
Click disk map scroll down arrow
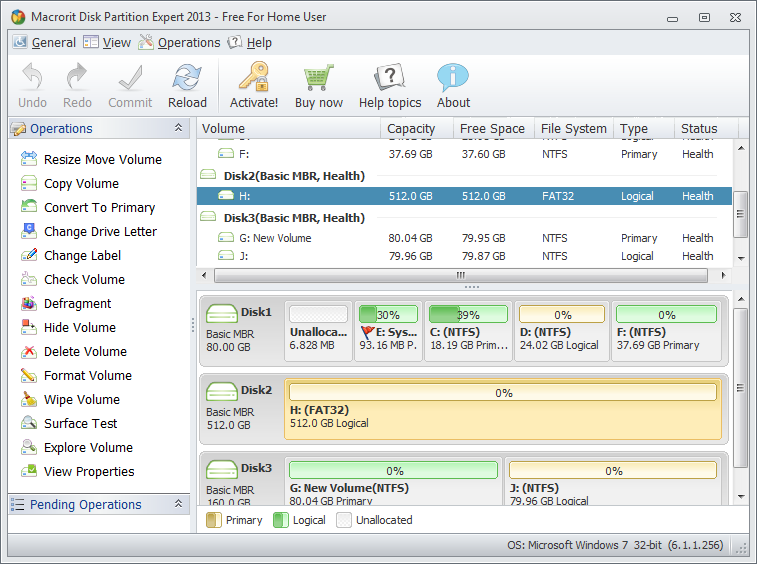[x=741, y=496]
